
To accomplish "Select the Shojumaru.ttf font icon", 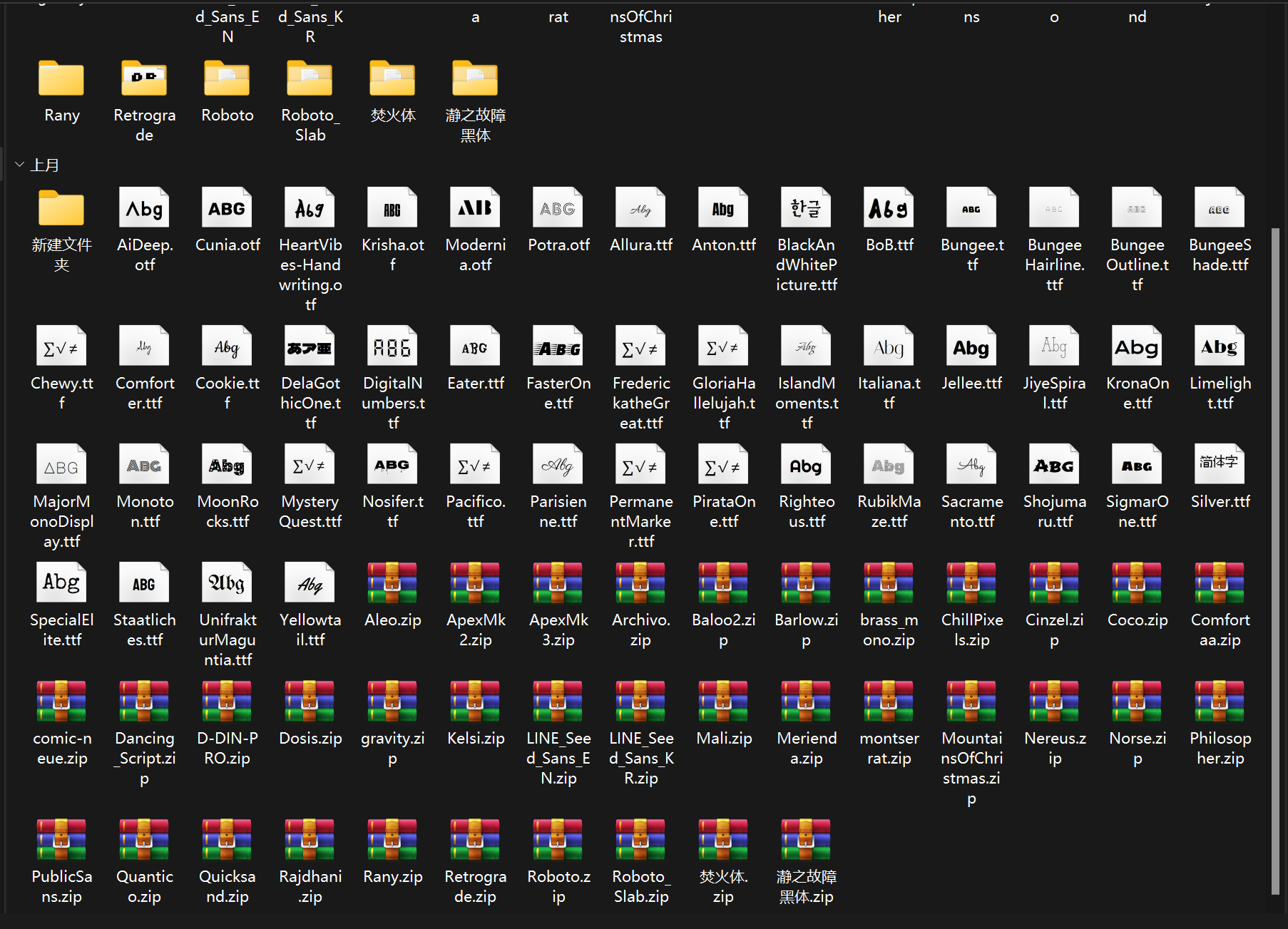I will [1054, 465].
